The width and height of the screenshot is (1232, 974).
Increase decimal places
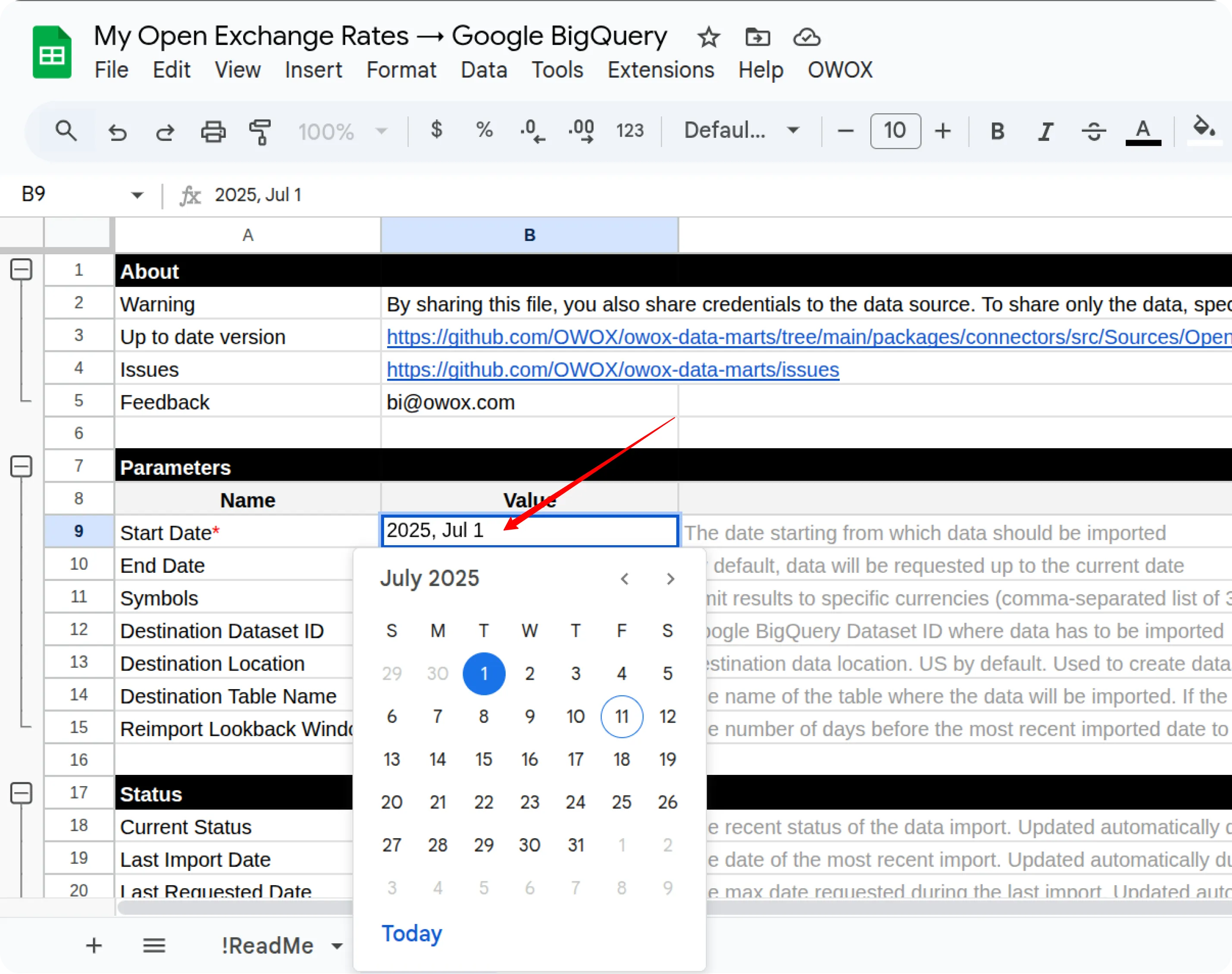click(581, 131)
